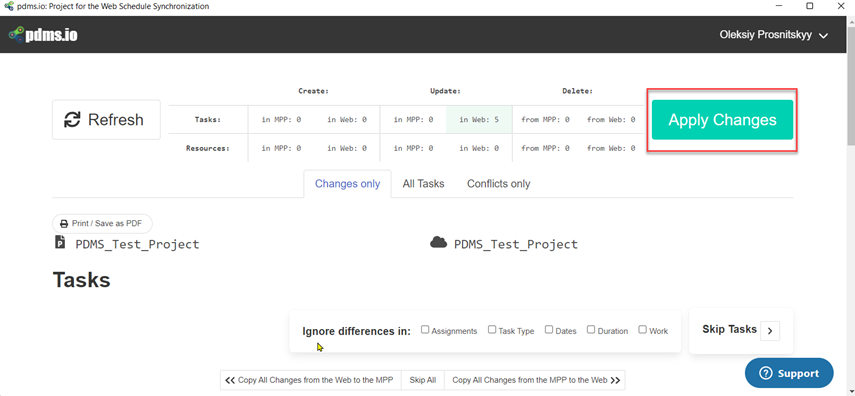Toggle the Duration checkbox
The image size is (855, 396).
coord(591,329)
